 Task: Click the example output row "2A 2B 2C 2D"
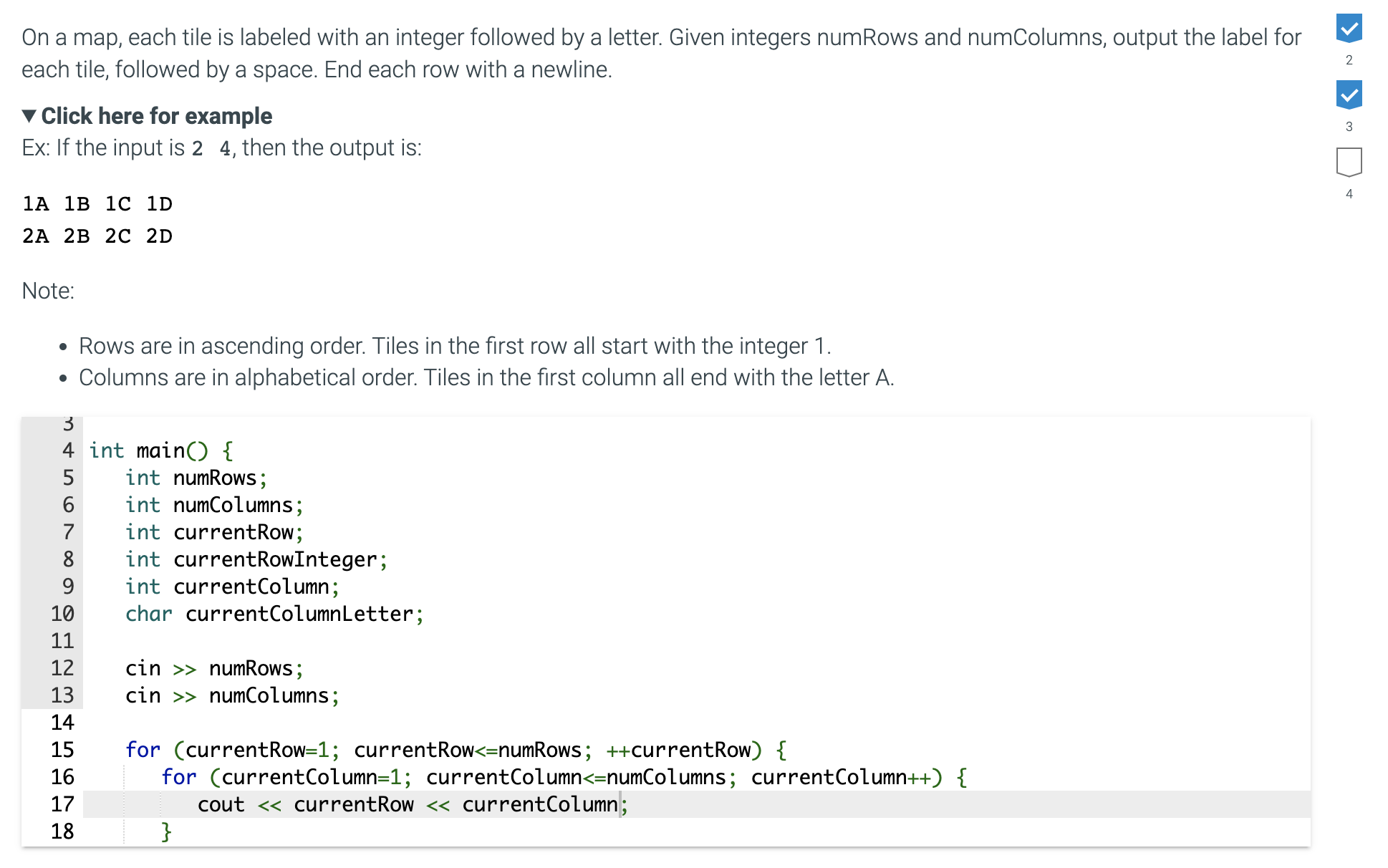[x=97, y=235]
